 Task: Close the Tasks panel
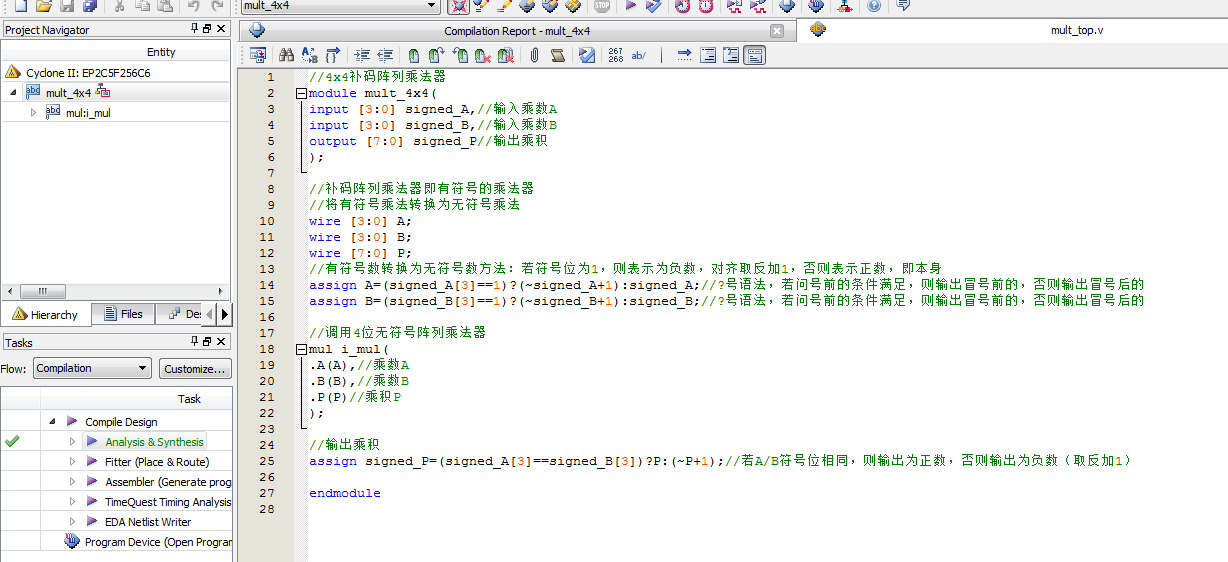(221, 343)
